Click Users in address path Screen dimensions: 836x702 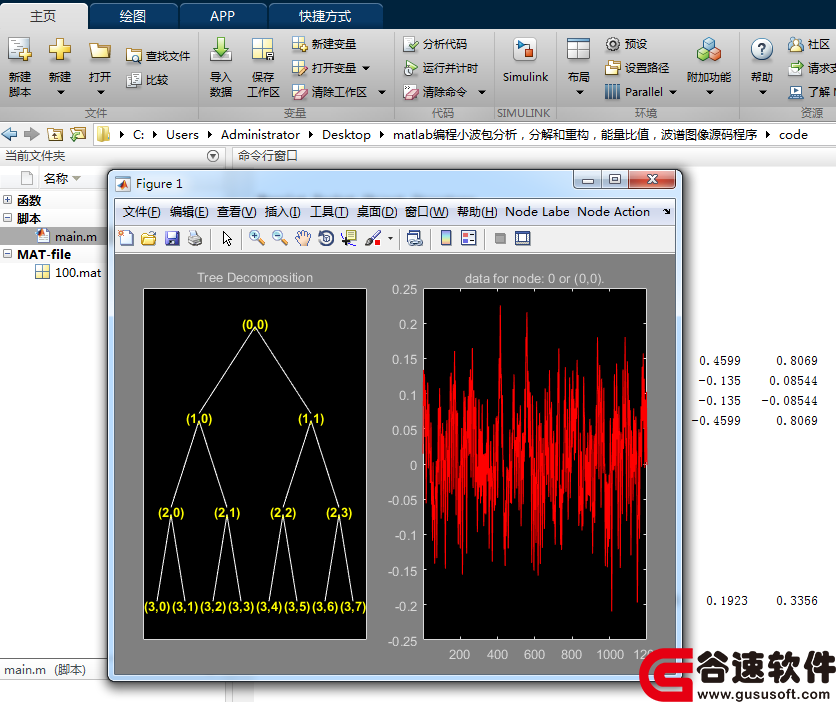point(182,135)
